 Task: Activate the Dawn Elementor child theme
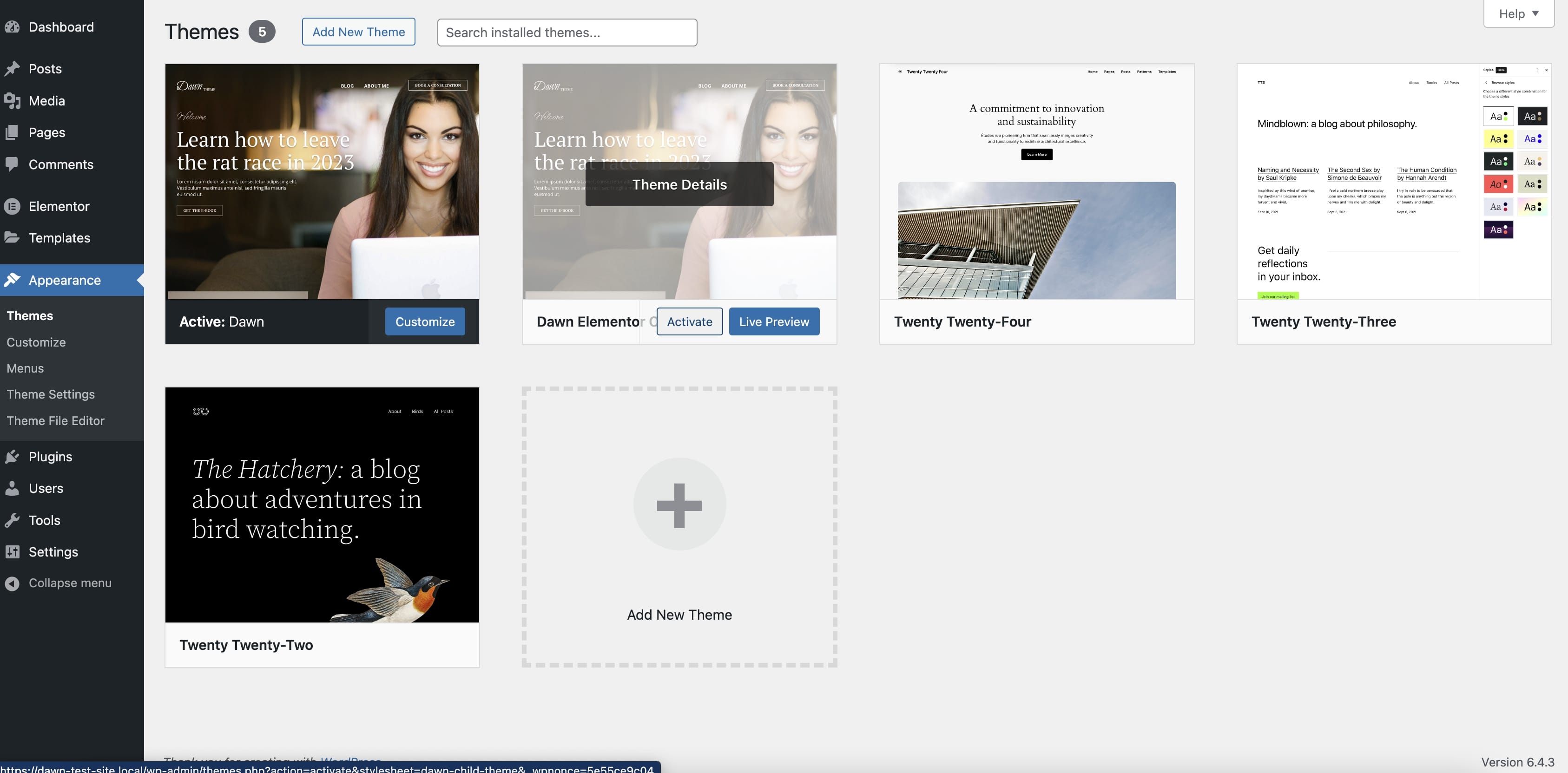click(x=689, y=321)
